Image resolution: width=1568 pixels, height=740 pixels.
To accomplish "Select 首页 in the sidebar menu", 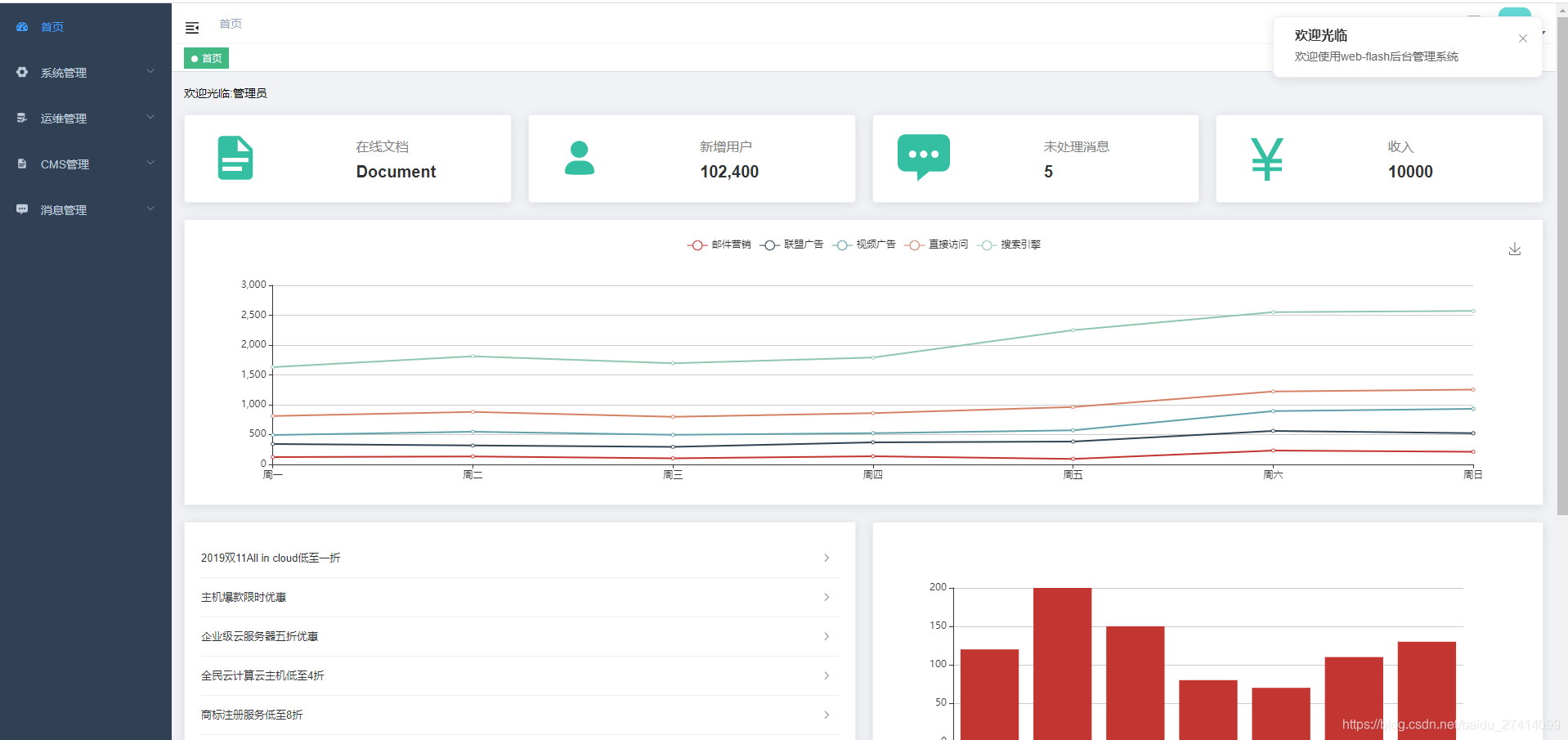I will (86, 27).
